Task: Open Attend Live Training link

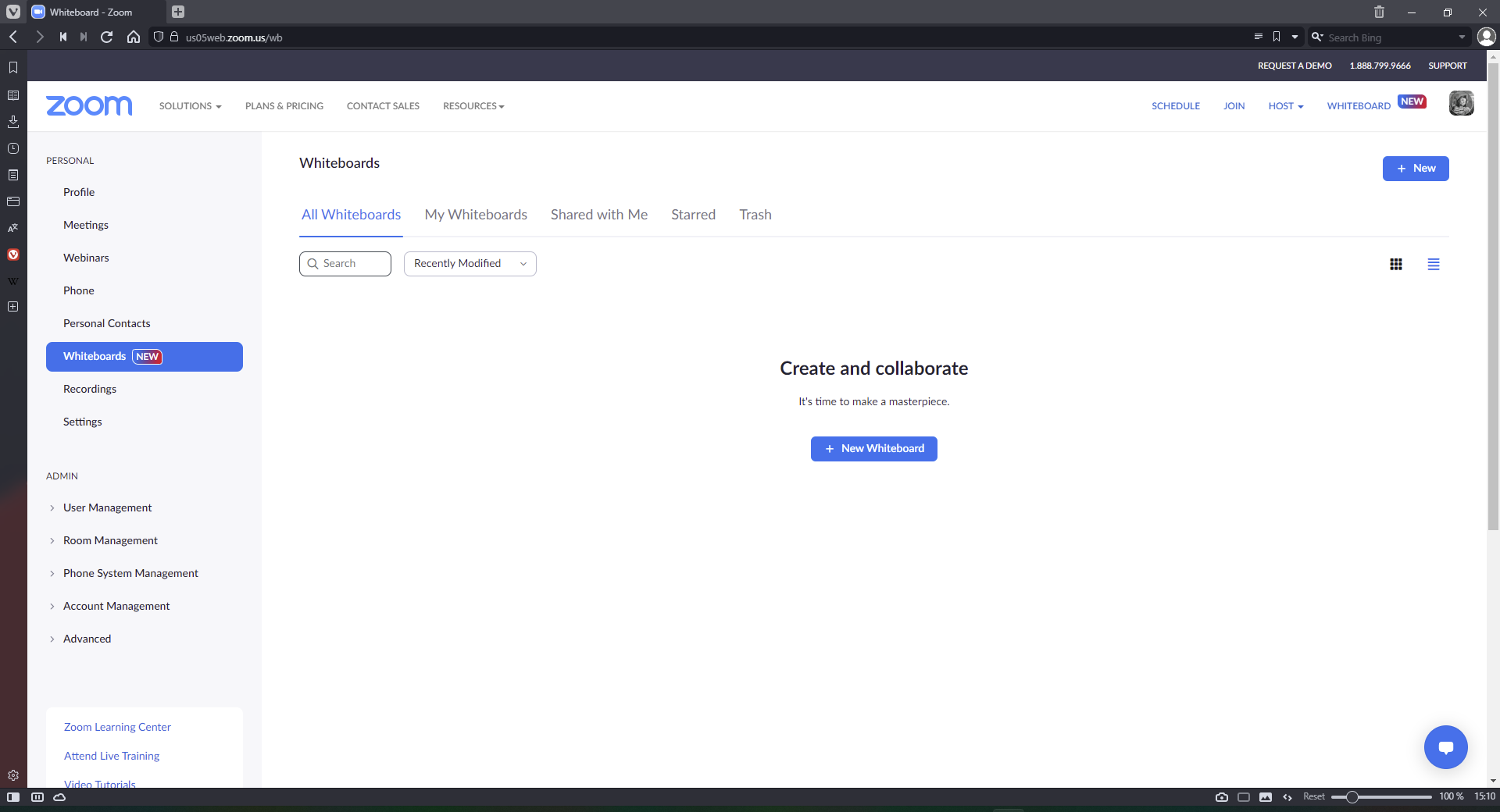Action: (112, 756)
